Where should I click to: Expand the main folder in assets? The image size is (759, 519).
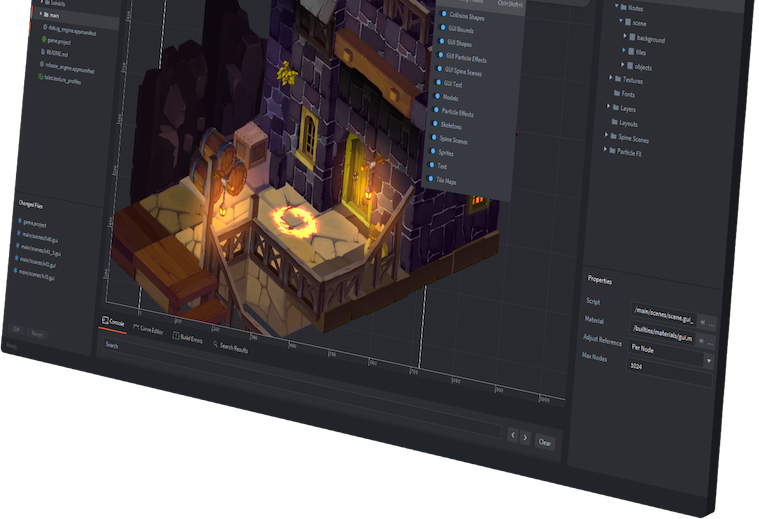pos(41,14)
